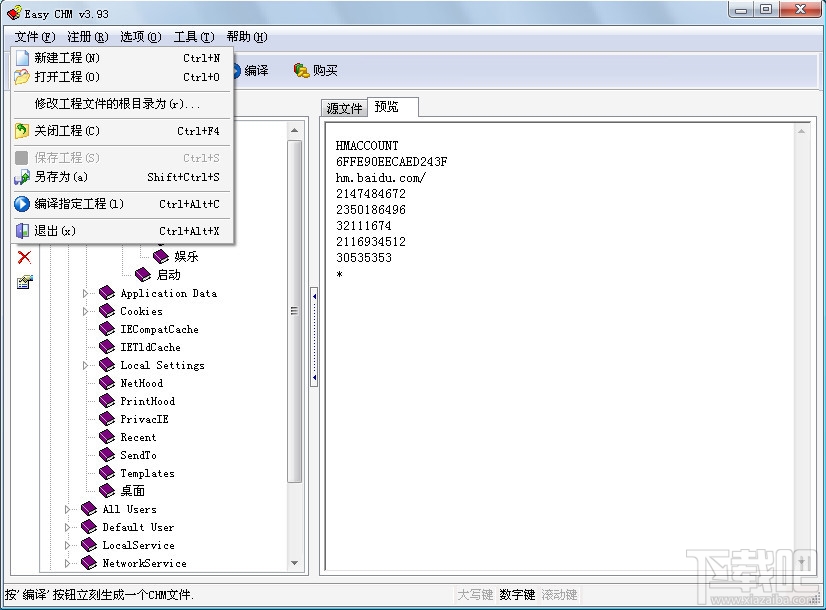Open the 帮助 (Help) menu

click(246, 36)
